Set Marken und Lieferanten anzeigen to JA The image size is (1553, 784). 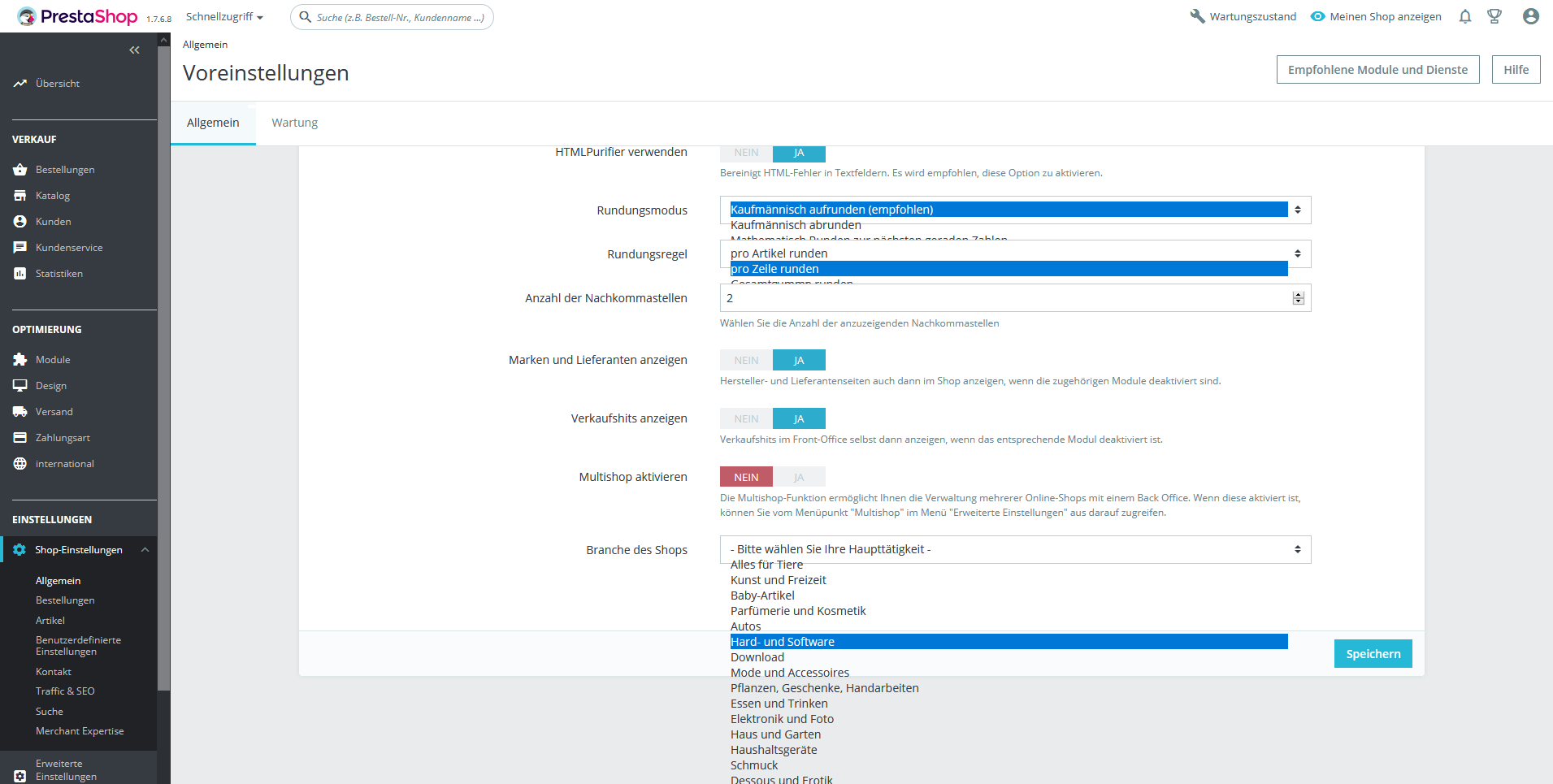(x=799, y=360)
